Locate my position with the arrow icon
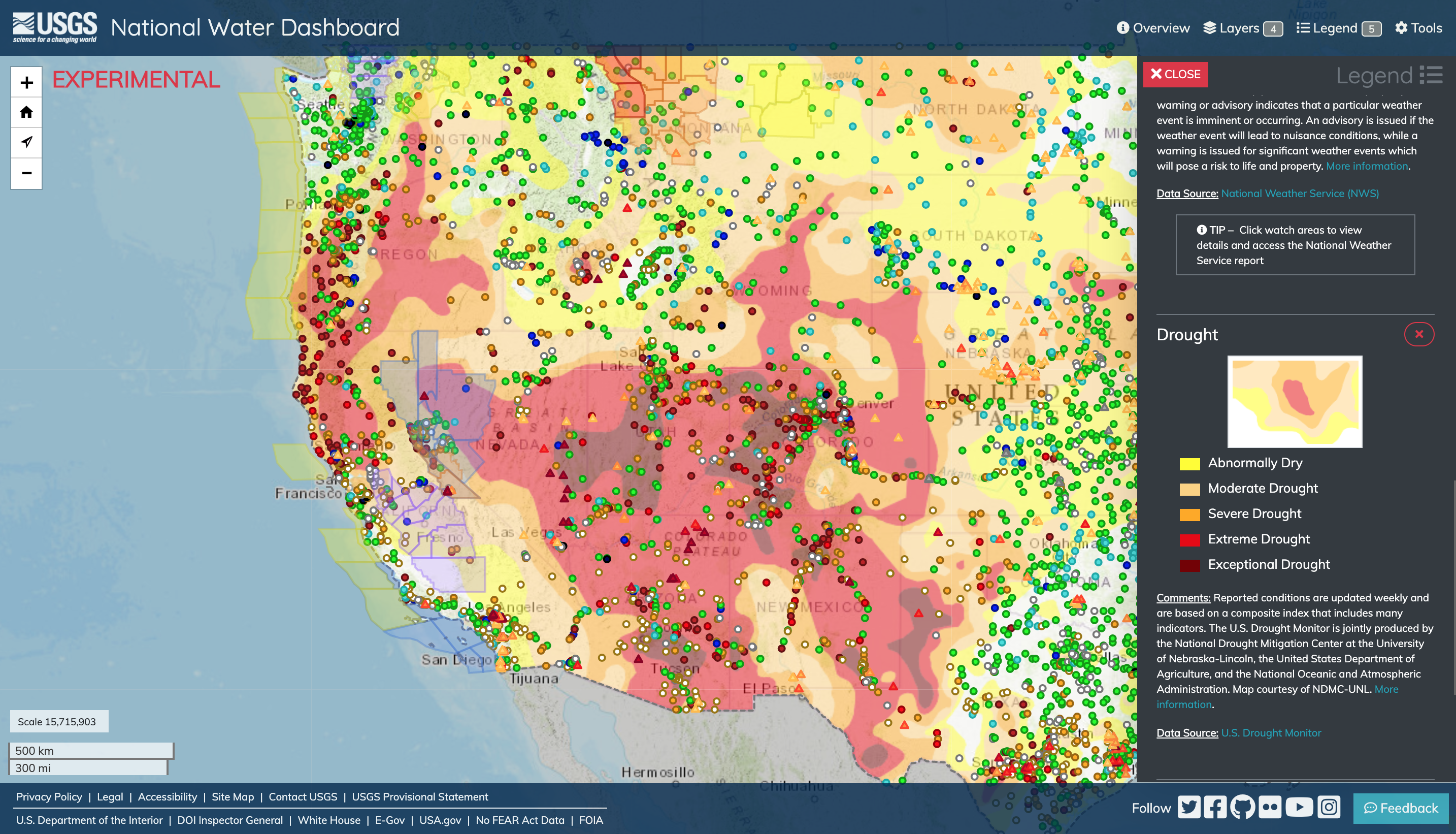The image size is (1456, 834). click(26, 142)
